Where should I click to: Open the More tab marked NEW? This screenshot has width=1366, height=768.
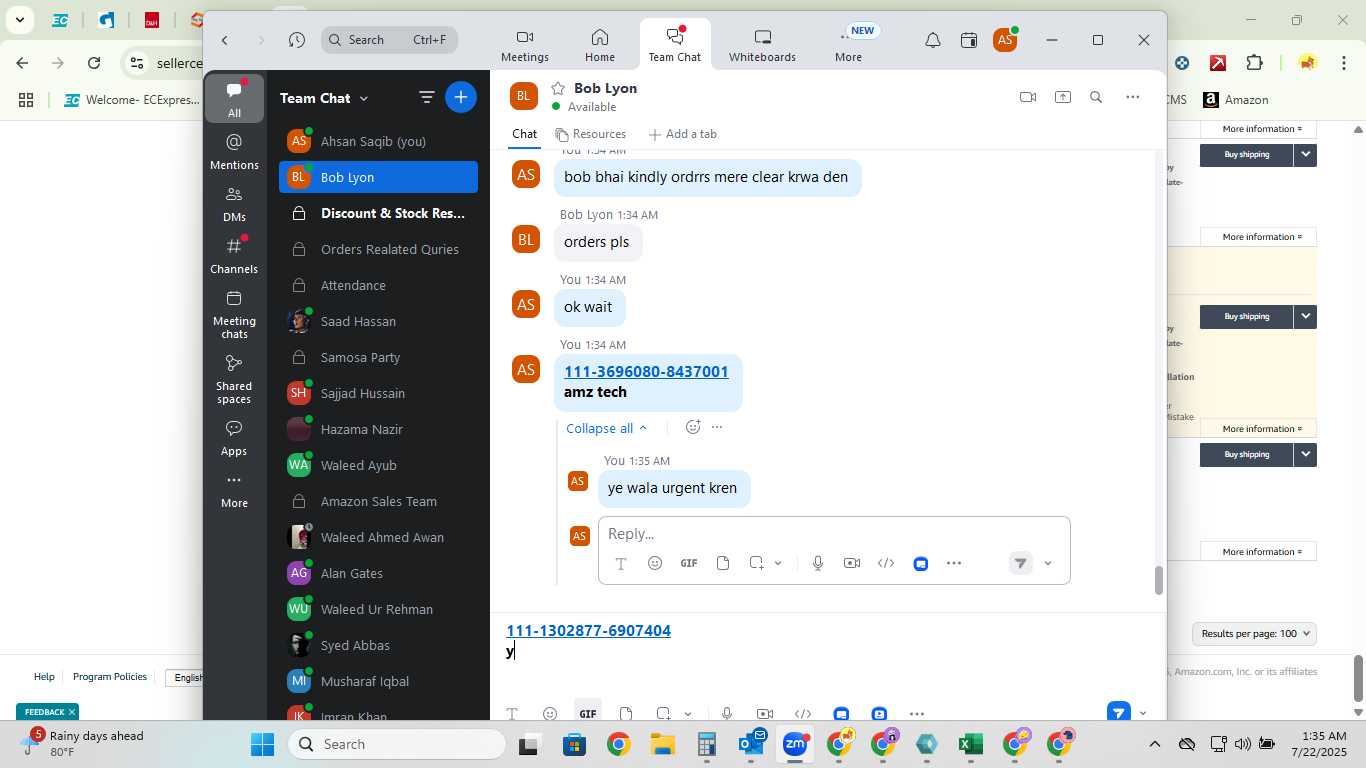pyautogui.click(x=848, y=45)
